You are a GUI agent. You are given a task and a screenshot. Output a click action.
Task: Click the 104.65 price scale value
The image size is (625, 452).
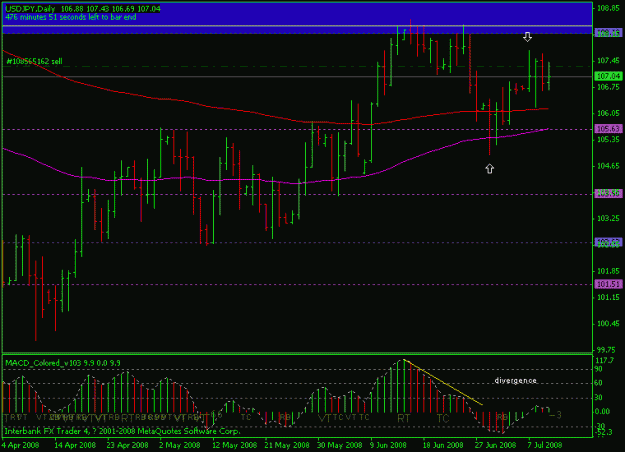click(608, 166)
